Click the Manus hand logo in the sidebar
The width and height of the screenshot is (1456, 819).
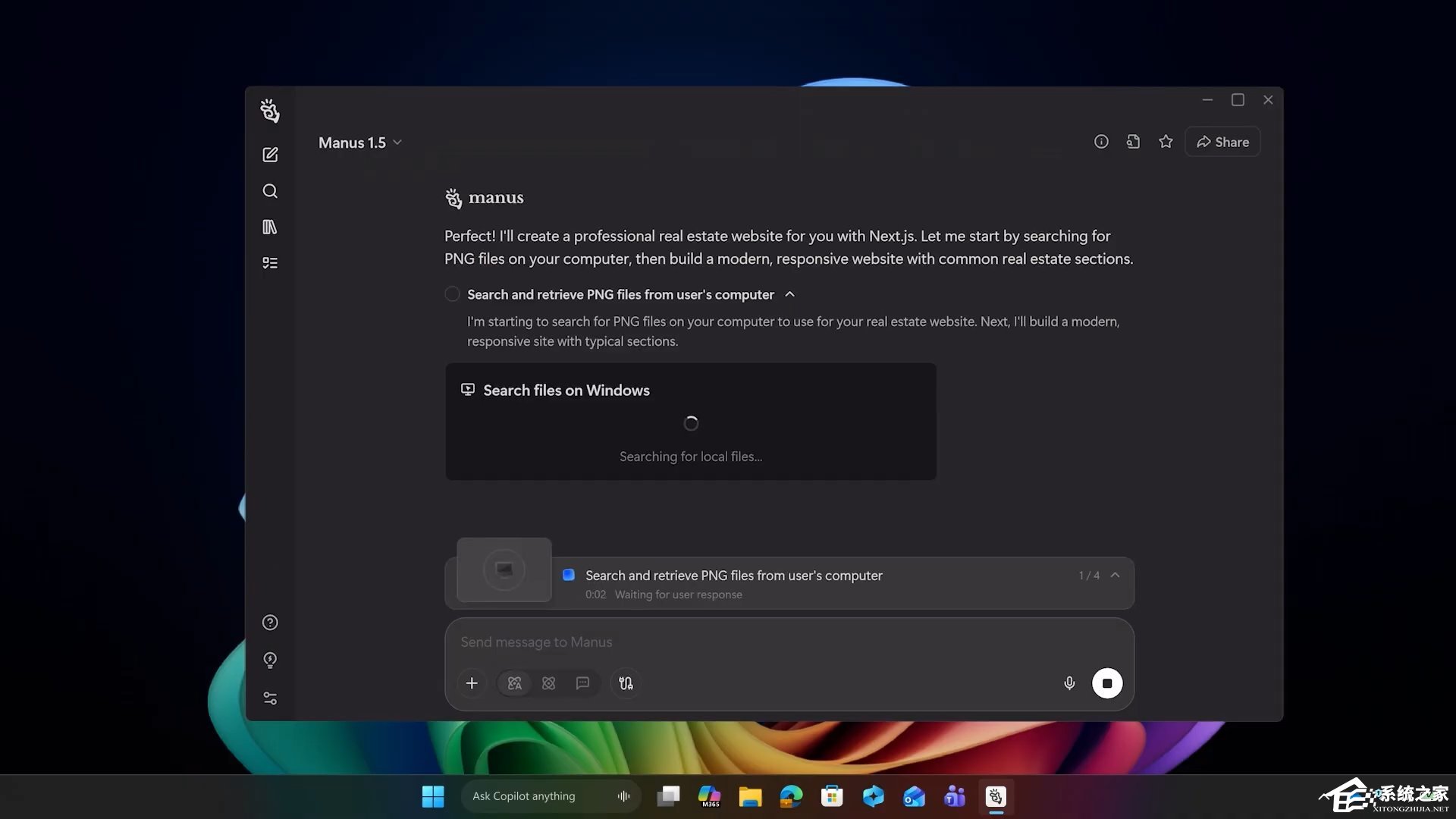(x=269, y=111)
